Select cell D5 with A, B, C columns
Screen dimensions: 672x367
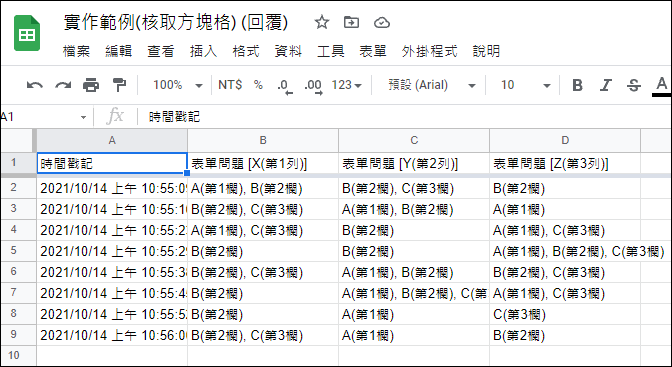[x=565, y=251]
